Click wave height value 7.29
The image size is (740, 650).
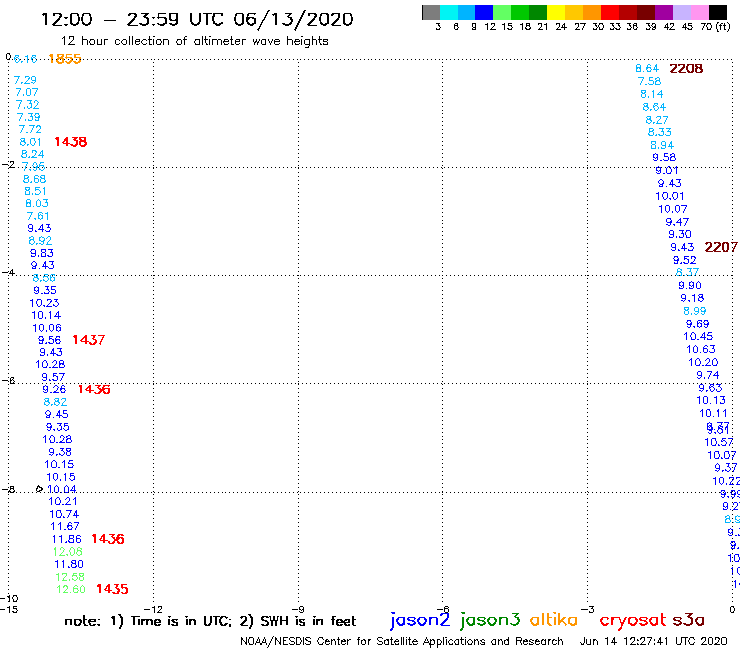point(25,80)
